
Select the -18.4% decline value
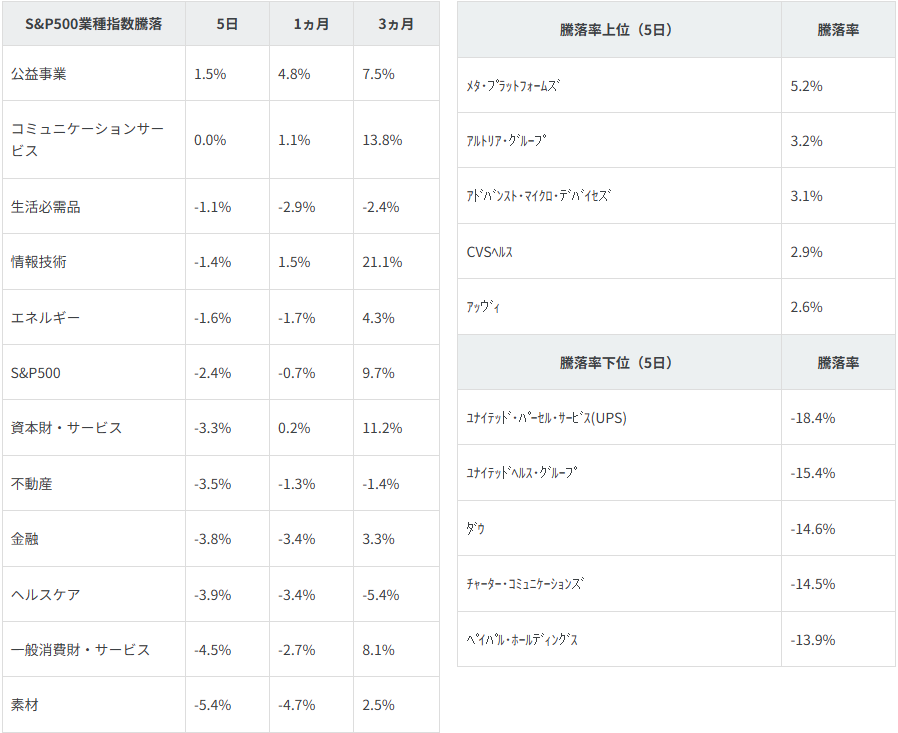pos(812,418)
